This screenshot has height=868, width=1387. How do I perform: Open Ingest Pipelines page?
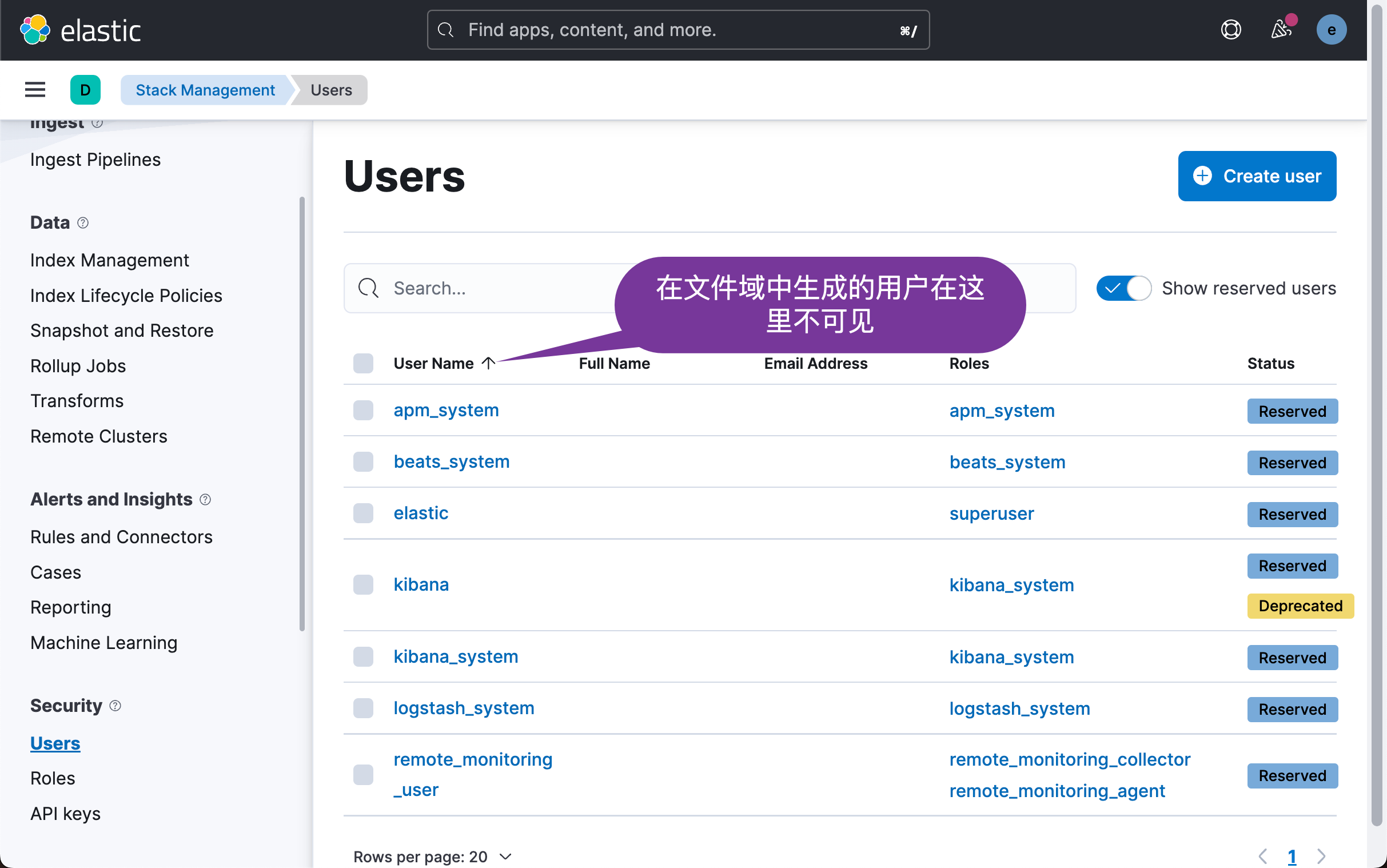pos(95,160)
